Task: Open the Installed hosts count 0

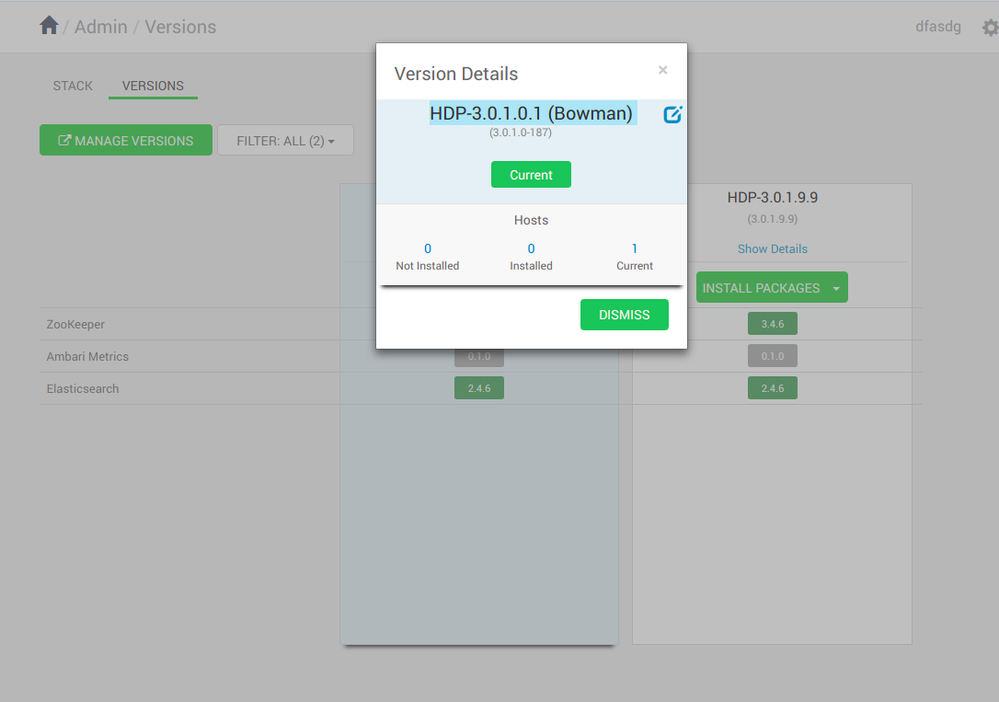Action: point(531,248)
